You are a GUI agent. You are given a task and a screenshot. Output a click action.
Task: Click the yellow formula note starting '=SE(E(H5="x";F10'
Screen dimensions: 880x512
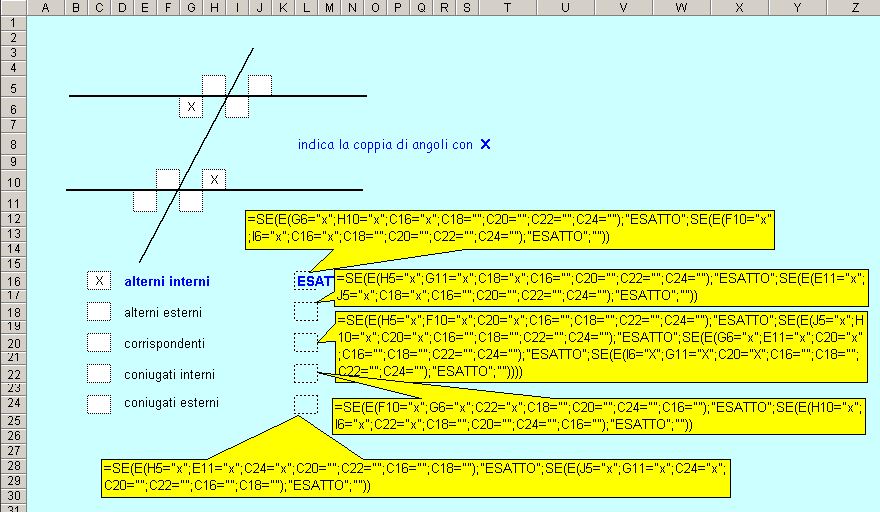click(601, 347)
